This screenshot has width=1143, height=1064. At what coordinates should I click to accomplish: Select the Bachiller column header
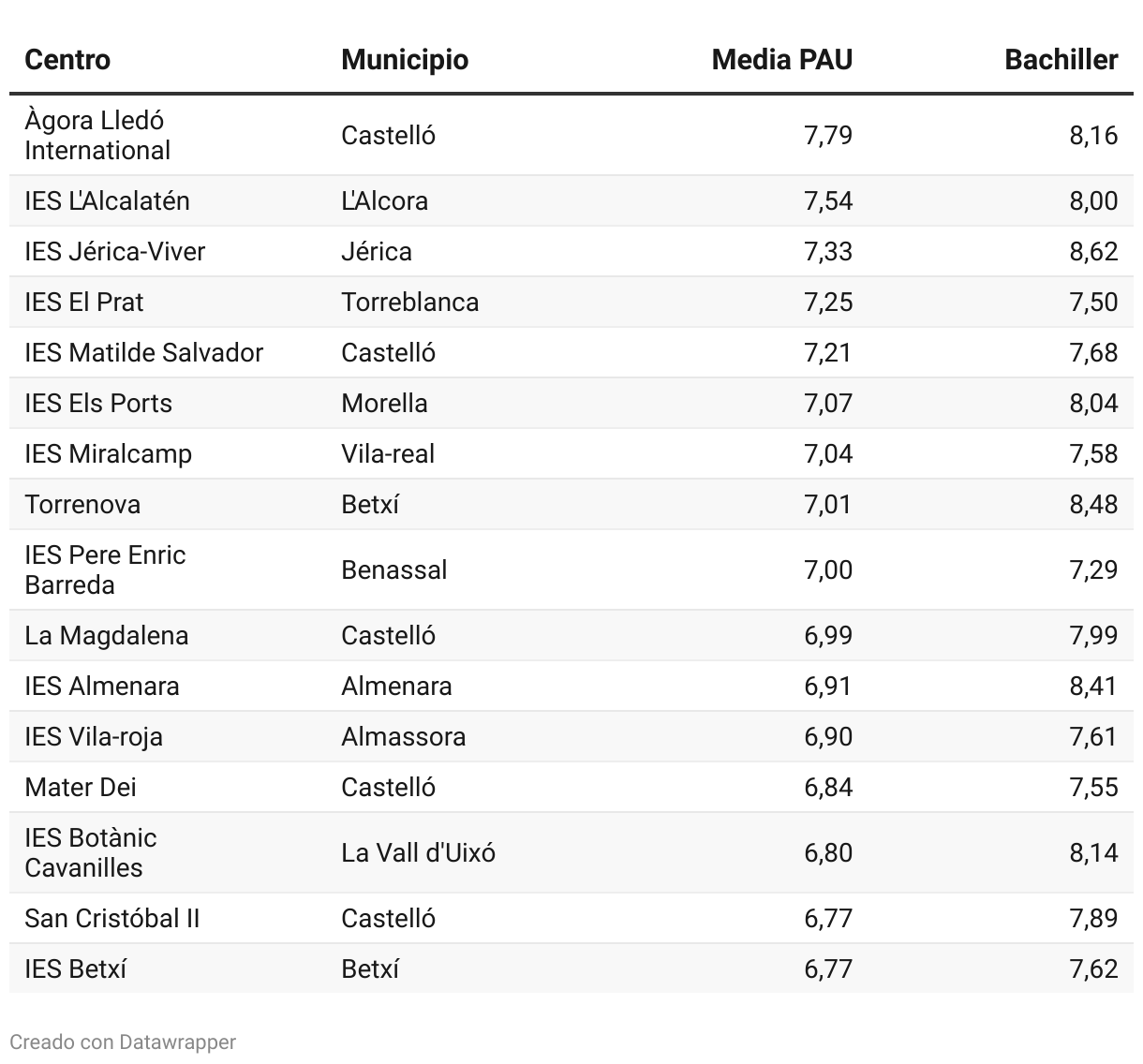click(1061, 60)
